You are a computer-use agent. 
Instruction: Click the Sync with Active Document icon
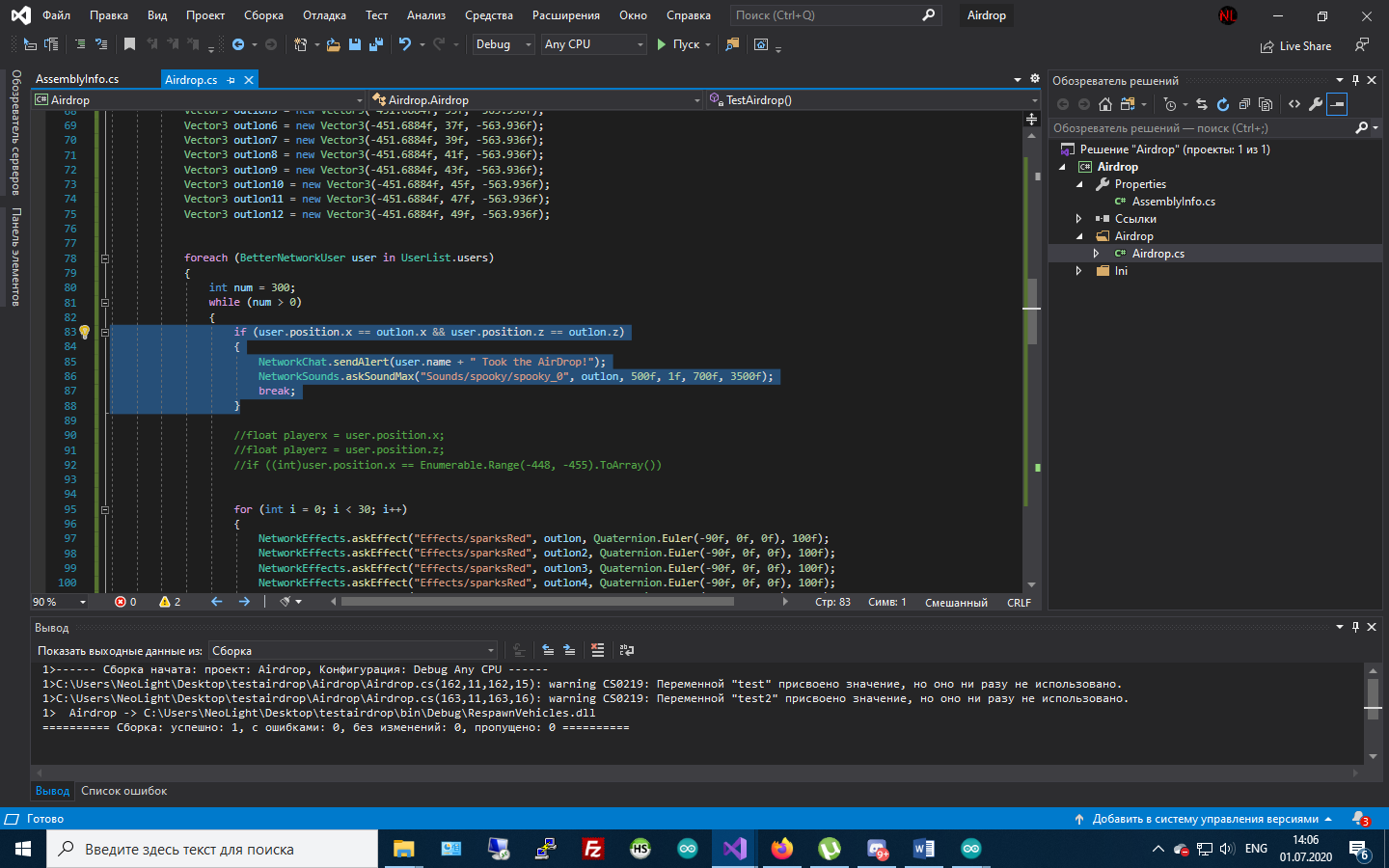1202,104
